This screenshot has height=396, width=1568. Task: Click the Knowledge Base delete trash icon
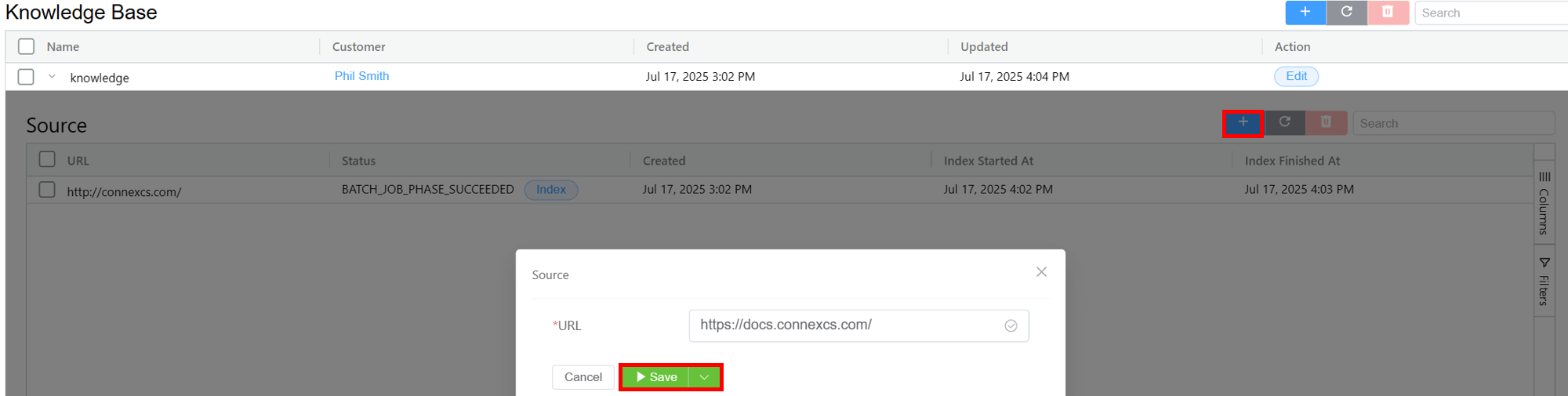(1388, 13)
